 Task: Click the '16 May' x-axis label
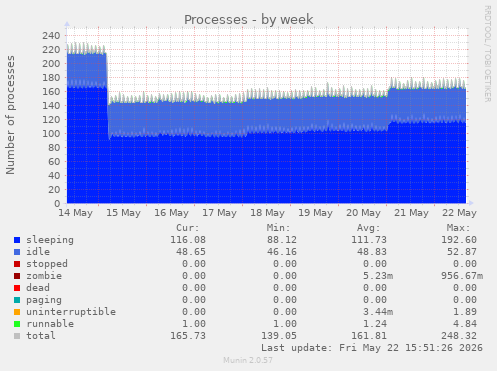(x=172, y=213)
